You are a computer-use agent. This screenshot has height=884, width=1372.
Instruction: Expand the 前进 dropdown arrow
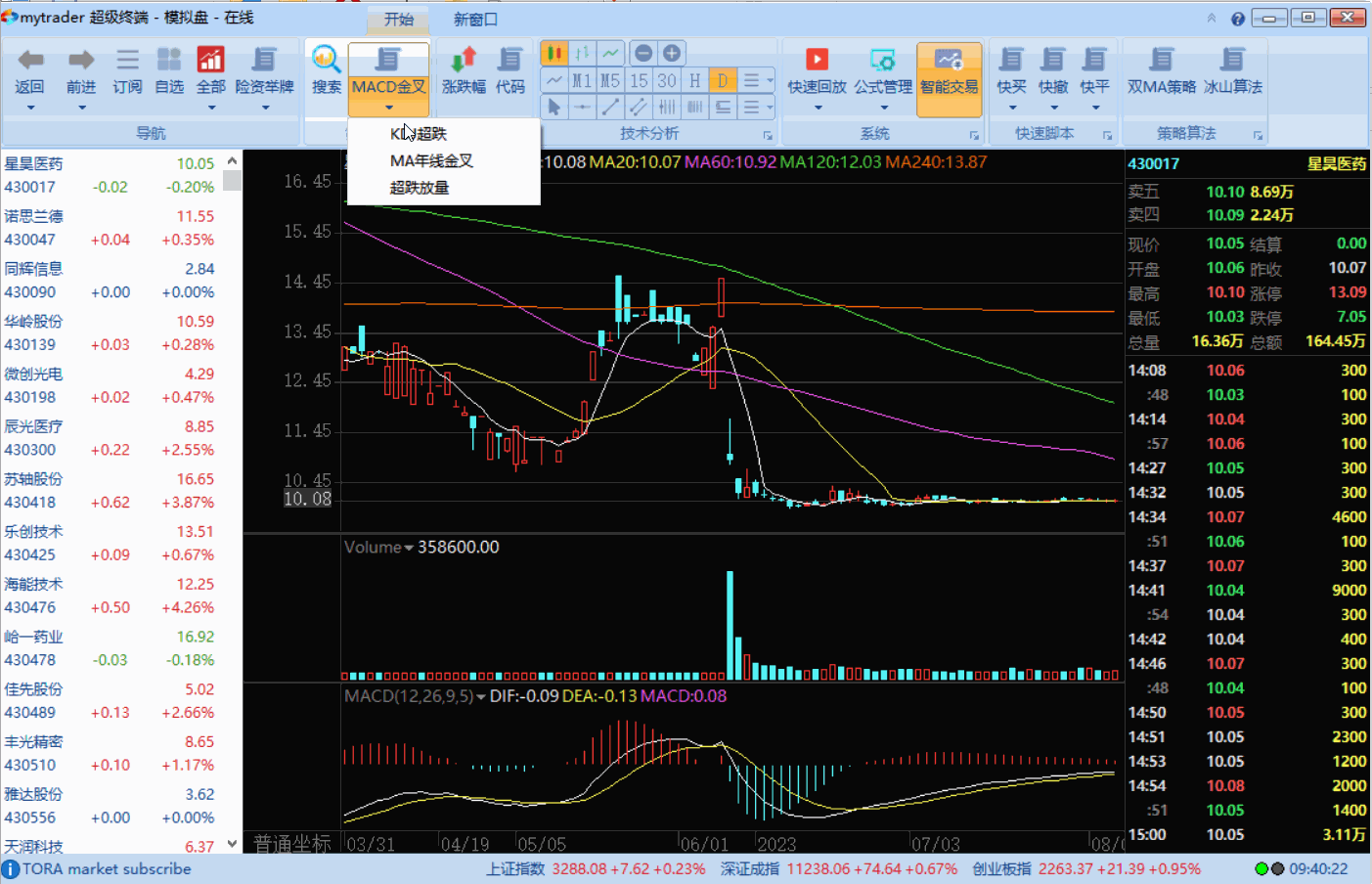81,108
